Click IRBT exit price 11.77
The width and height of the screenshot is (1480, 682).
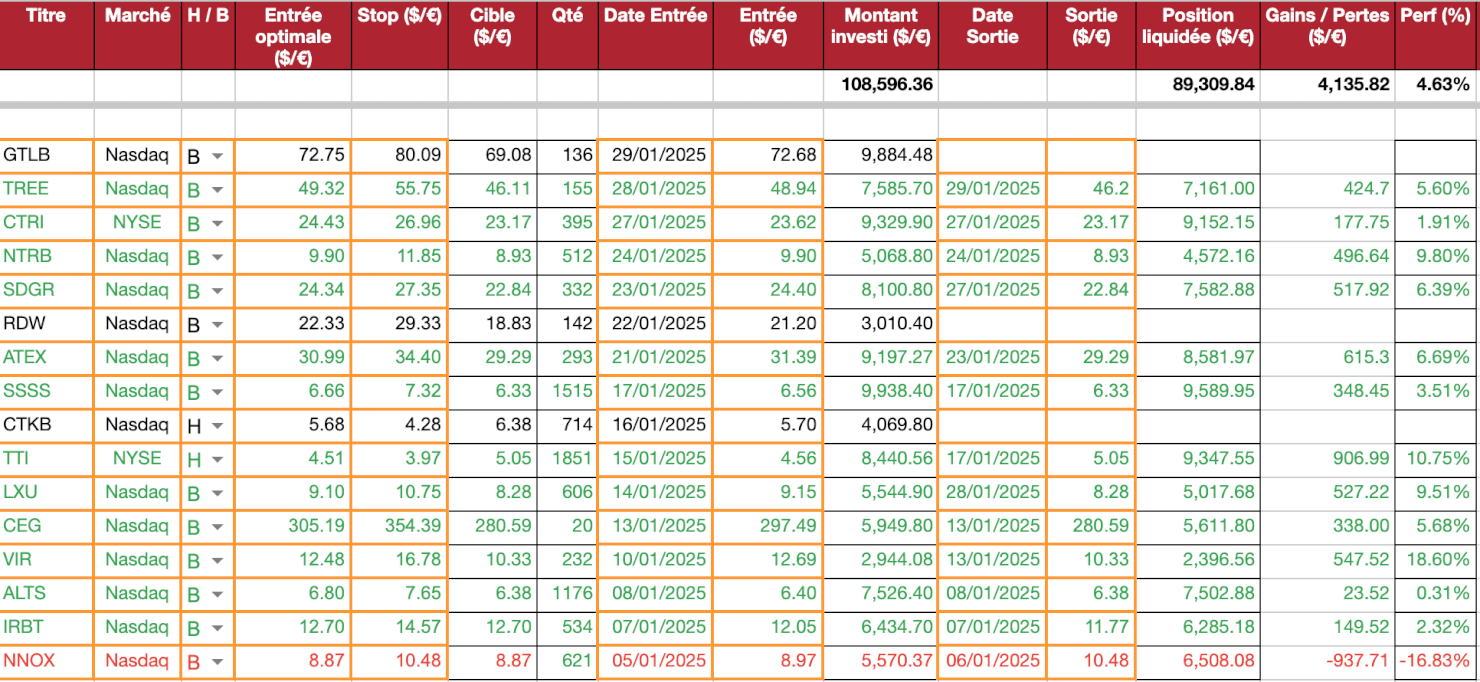(x=1092, y=627)
